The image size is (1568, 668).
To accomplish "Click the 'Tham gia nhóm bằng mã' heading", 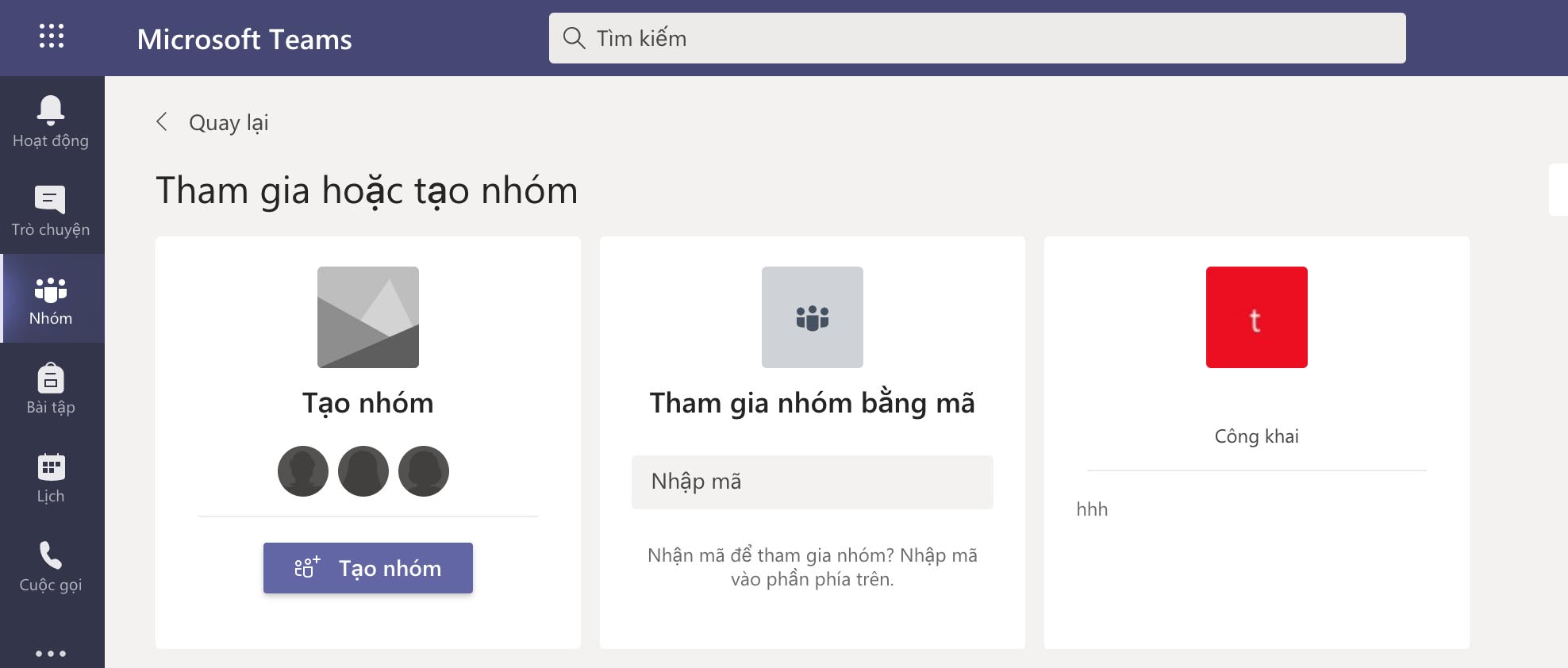I will (813, 403).
